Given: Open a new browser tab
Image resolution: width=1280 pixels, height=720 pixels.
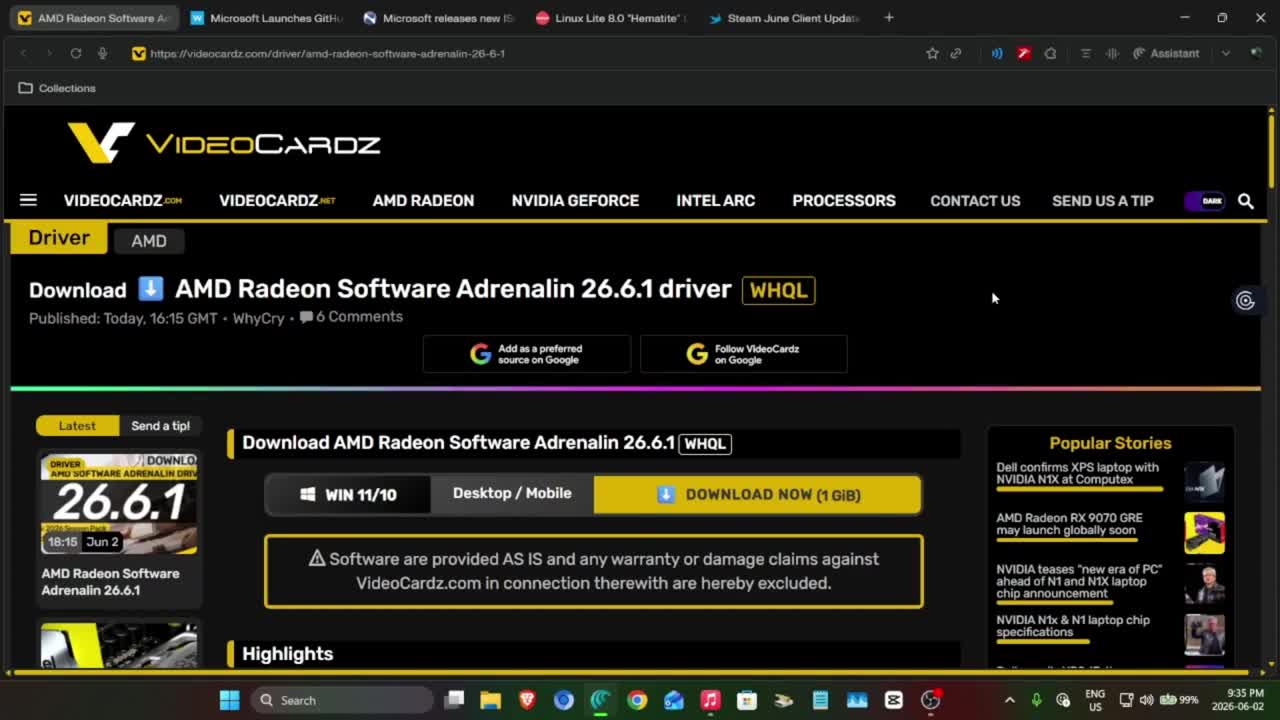Looking at the screenshot, I should point(889,17).
